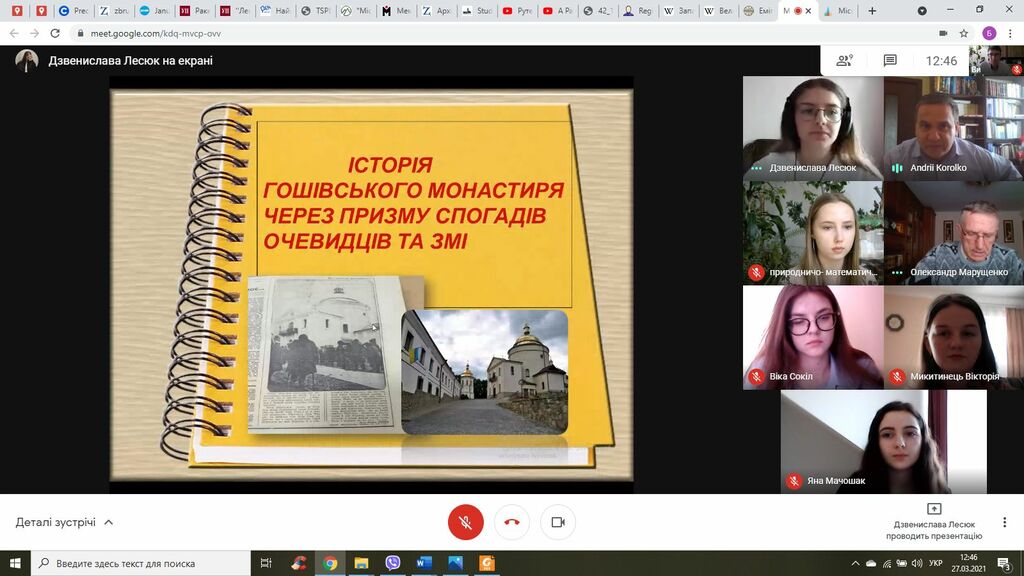Click the УКР keyboard language indicator
This screenshot has width=1024, height=576.
[936, 563]
